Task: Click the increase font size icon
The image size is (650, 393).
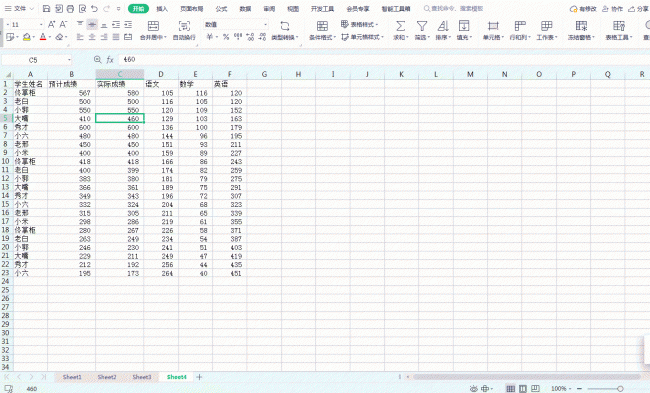Action: 51,24
